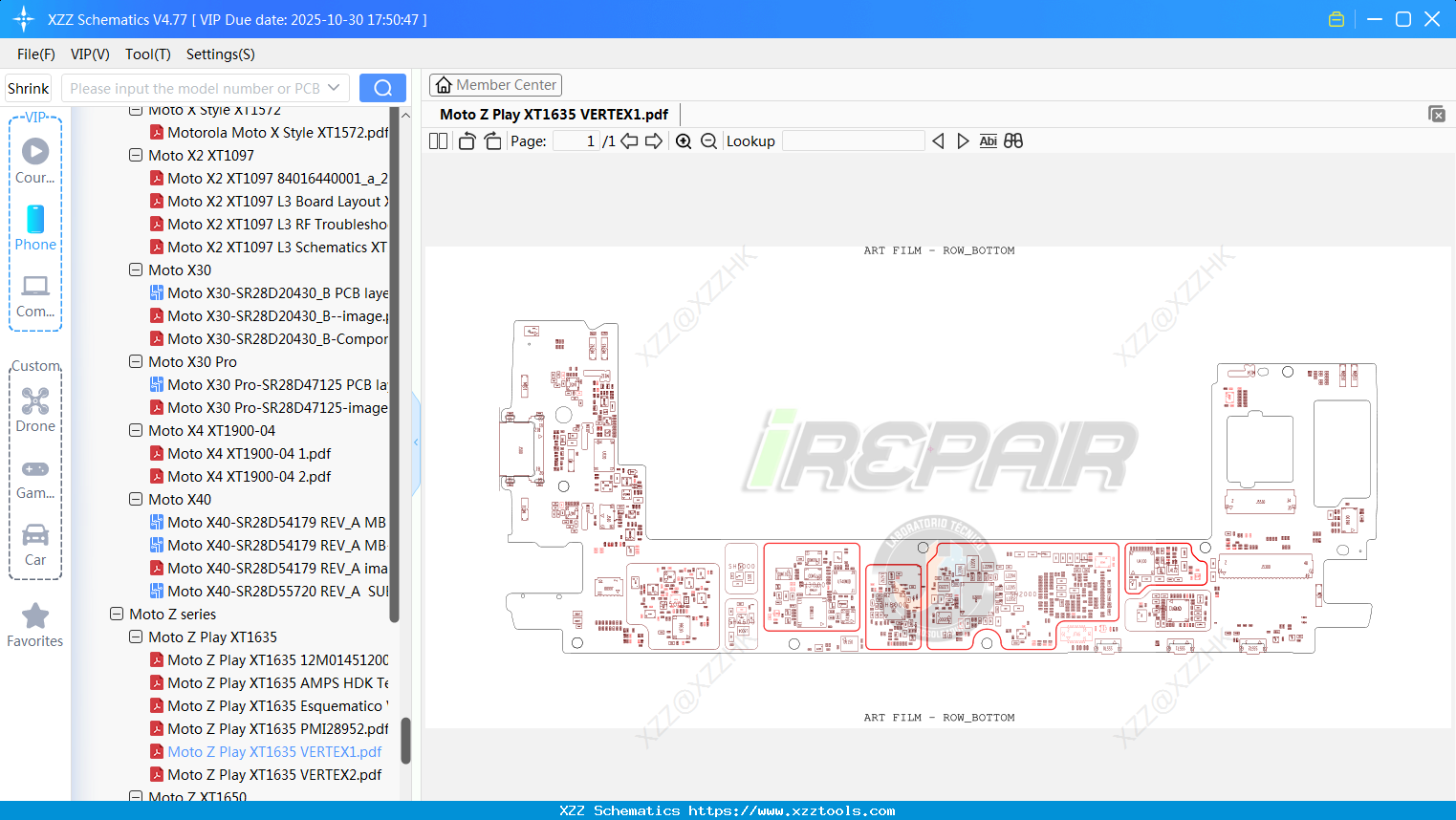The height and width of the screenshot is (820, 1456).
Task: Open the VIP(V) menu
Action: pyautogui.click(x=90, y=54)
